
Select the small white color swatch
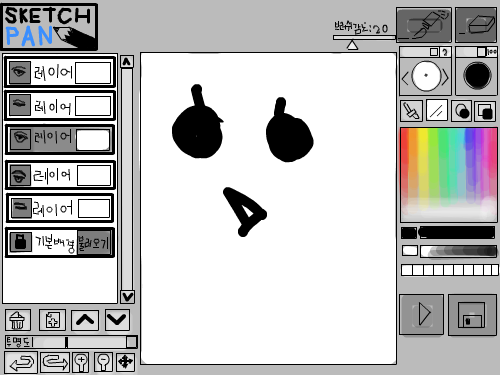[x=410, y=251]
